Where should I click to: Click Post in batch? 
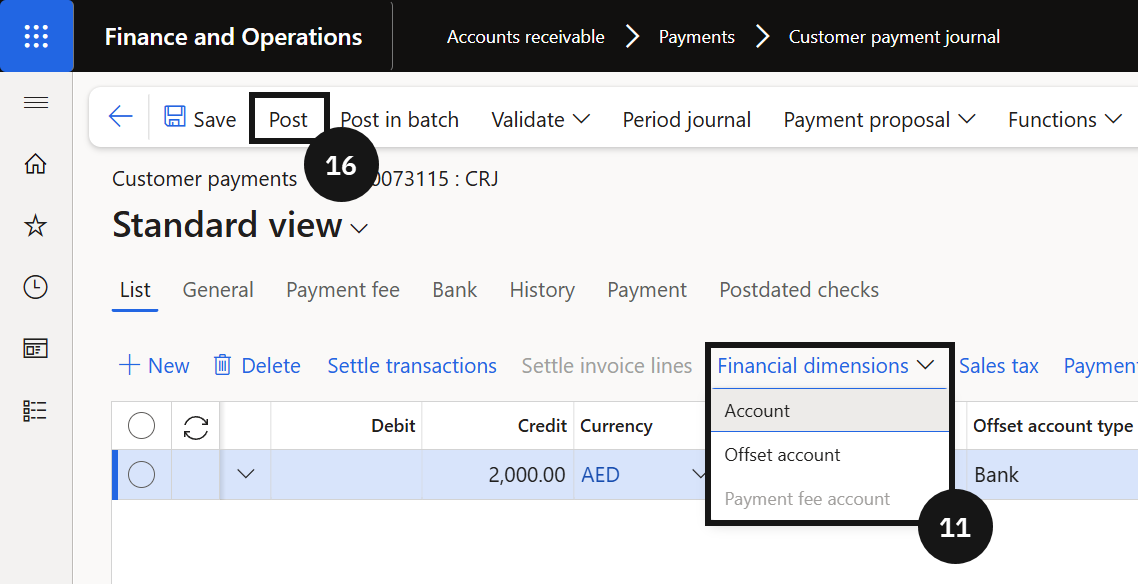click(x=400, y=120)
